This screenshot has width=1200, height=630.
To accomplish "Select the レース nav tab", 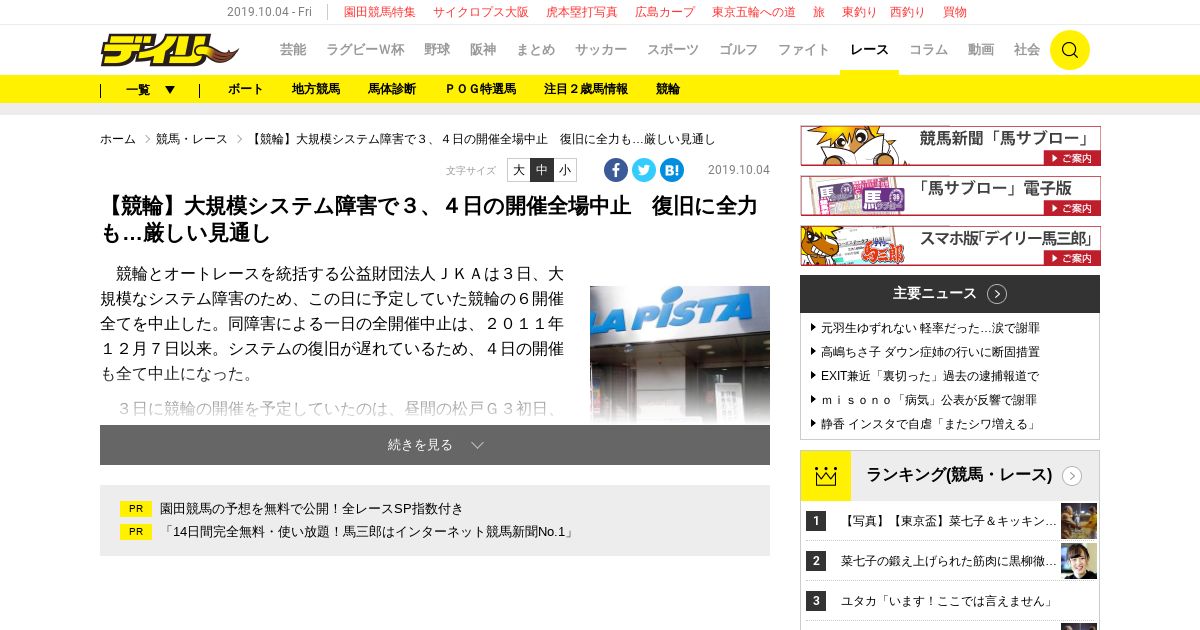I will (x=869, y=50).
